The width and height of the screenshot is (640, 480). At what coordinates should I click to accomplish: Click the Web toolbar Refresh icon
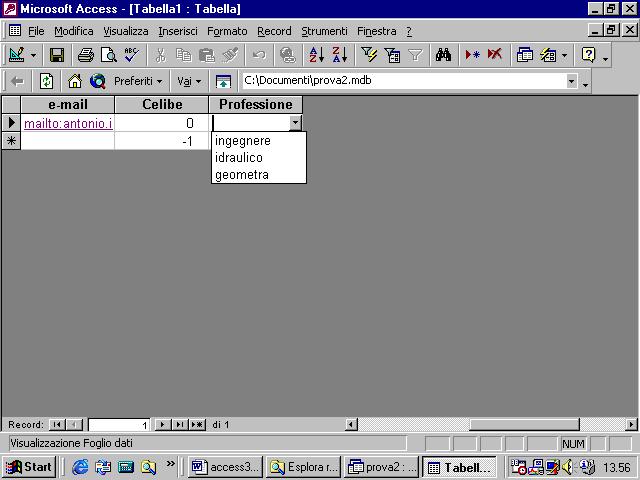[x=46, y=81]
